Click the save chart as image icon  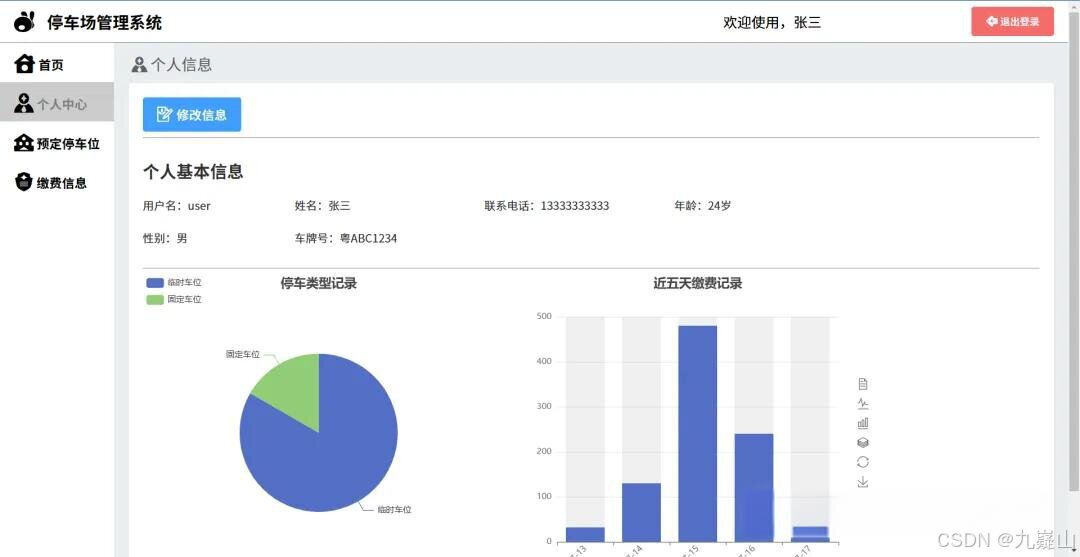862,481
